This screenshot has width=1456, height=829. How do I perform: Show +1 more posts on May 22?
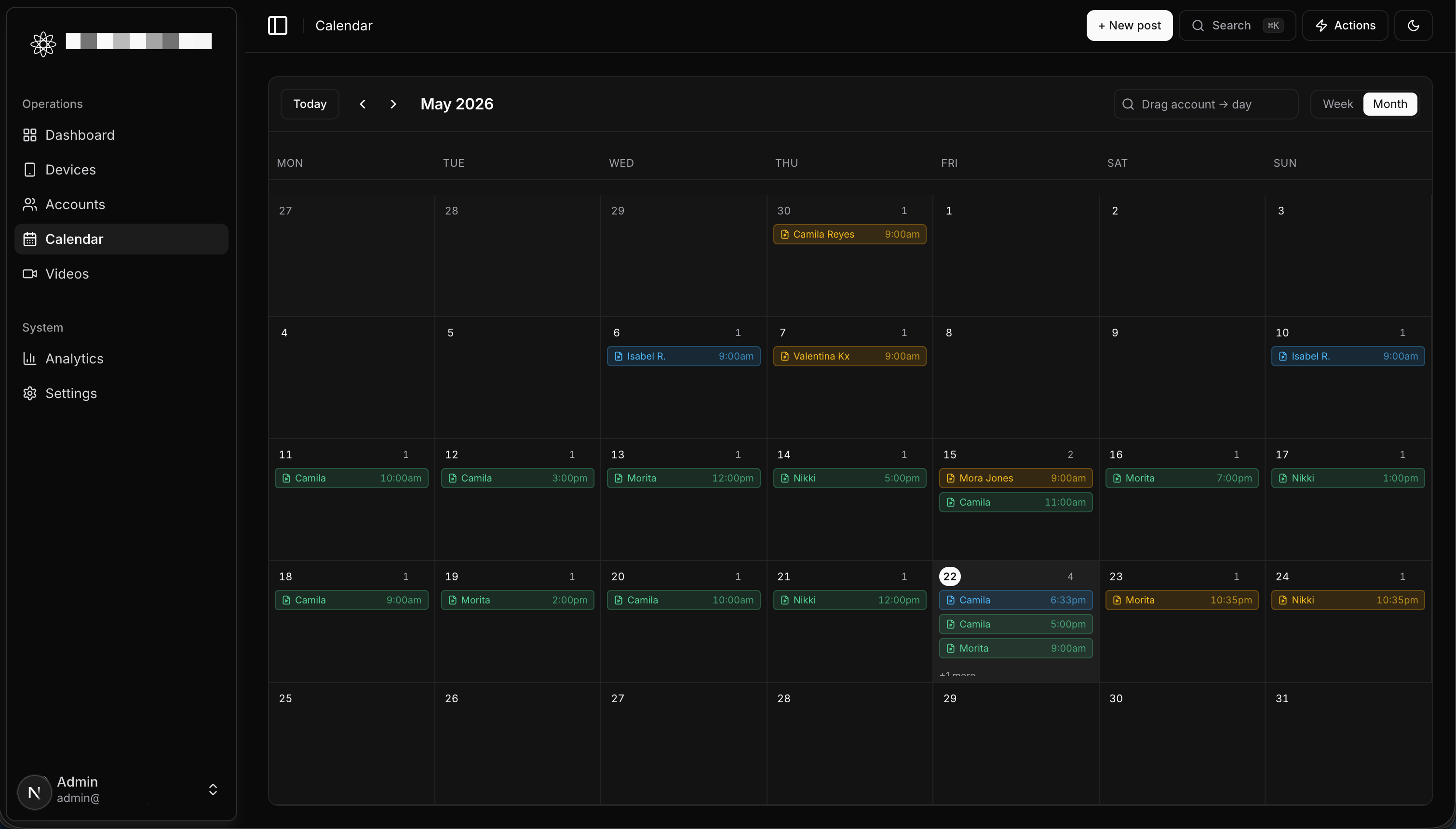point(957,674)
